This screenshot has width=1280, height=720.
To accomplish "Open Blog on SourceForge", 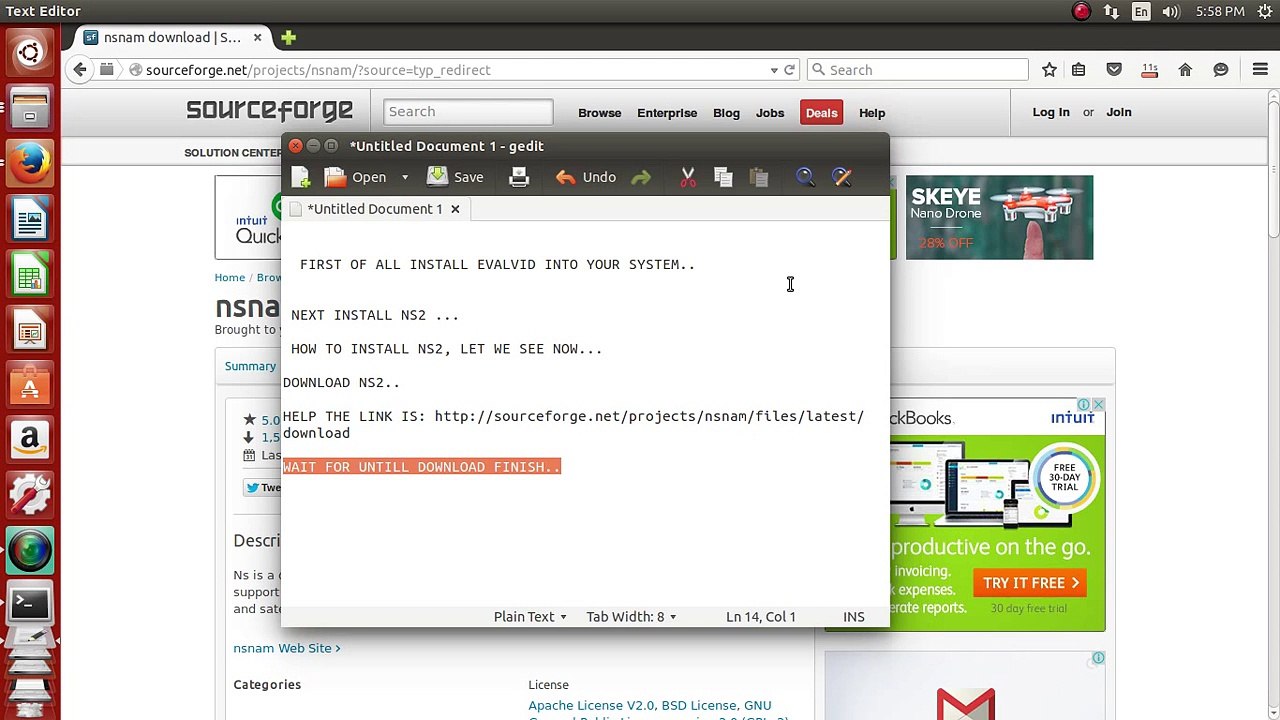I will (x=726, y=113).
